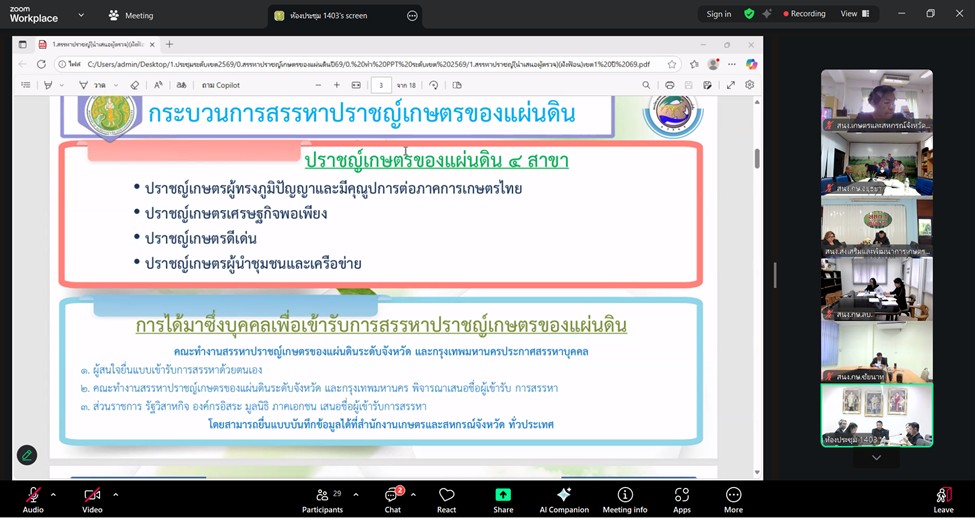Expand the arrow beside Chat

tap(413, 495)
